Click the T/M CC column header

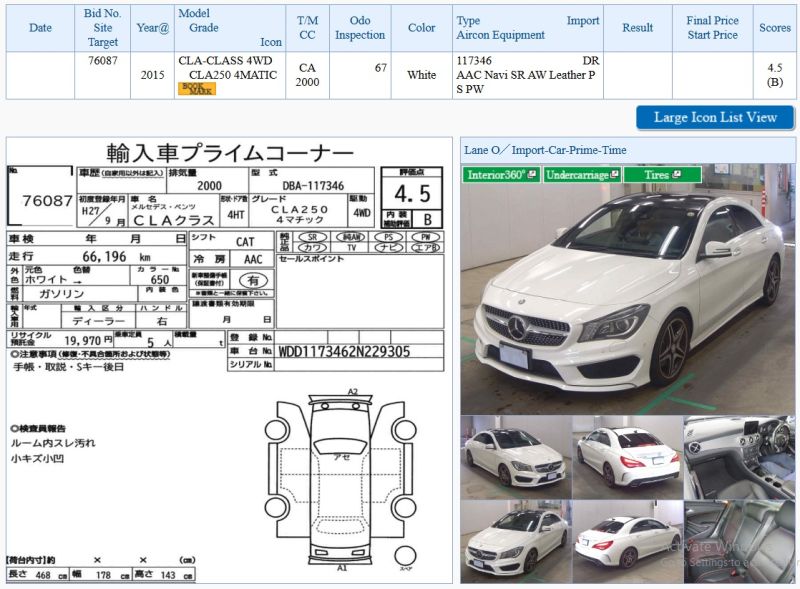point(307,28)
